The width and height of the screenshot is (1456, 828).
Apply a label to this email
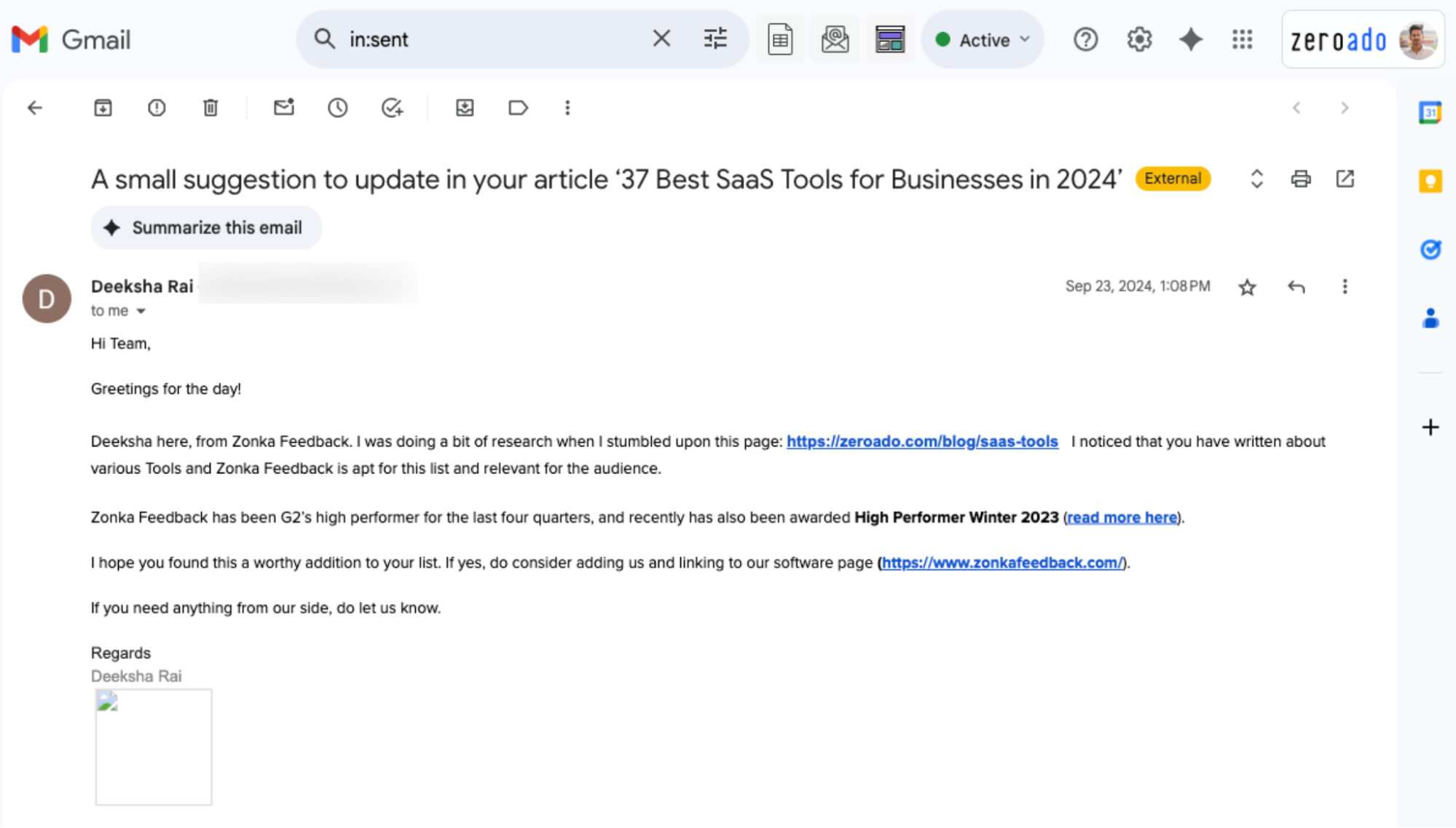(x=519, y=108)
